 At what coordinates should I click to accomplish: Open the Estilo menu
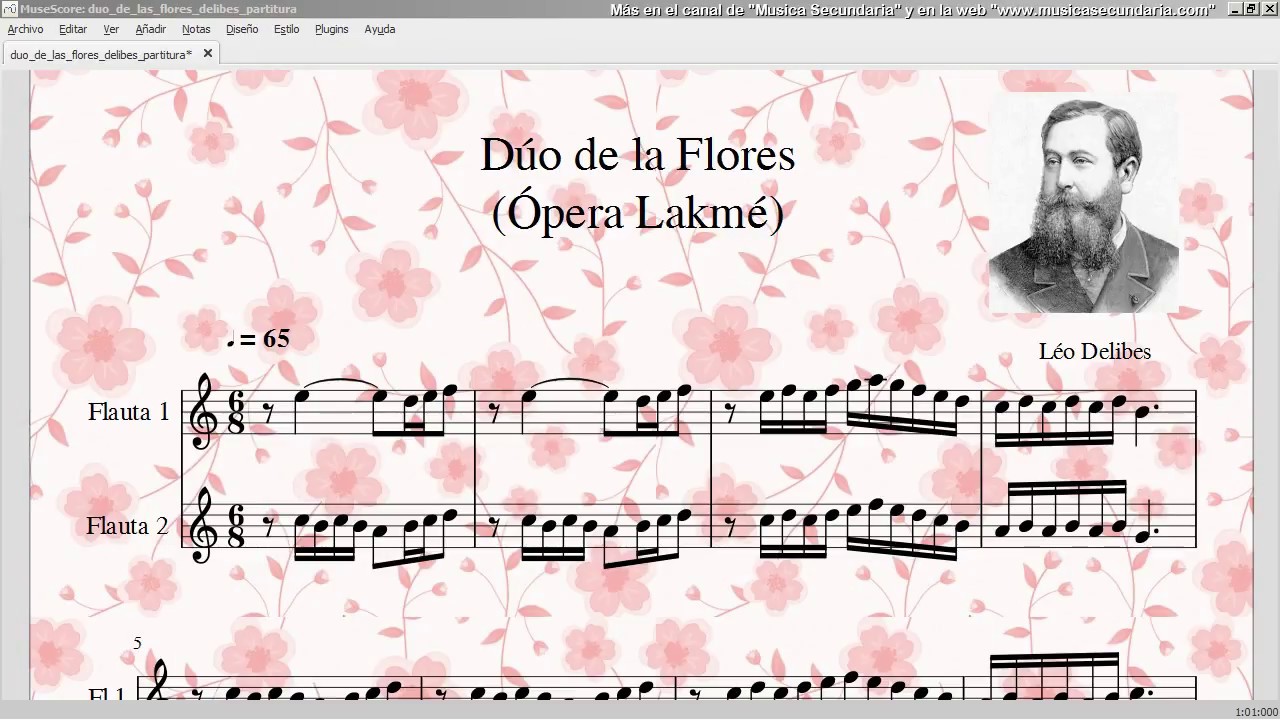287,29
